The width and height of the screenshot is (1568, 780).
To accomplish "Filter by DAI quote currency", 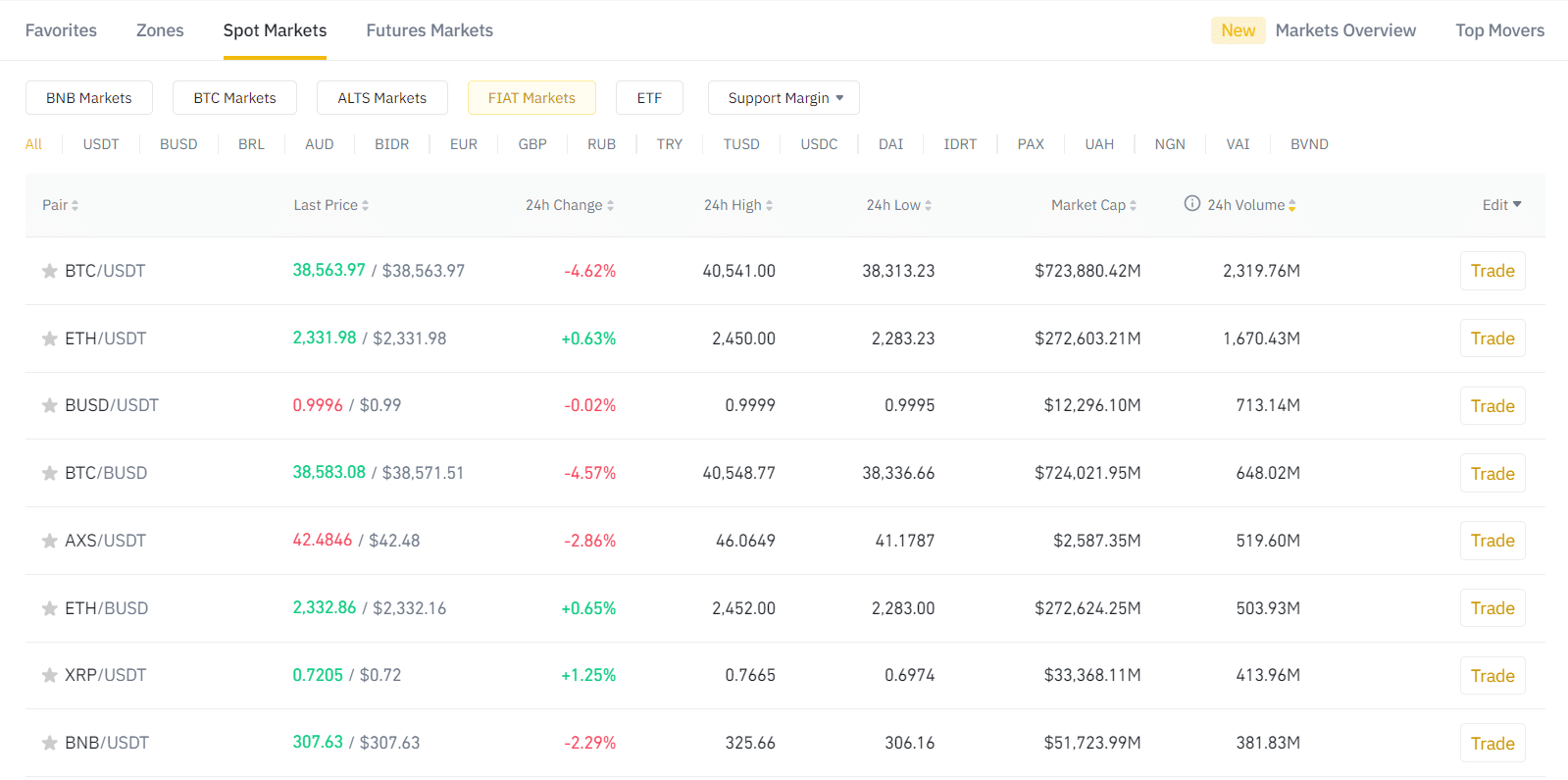I will [890, 144].
